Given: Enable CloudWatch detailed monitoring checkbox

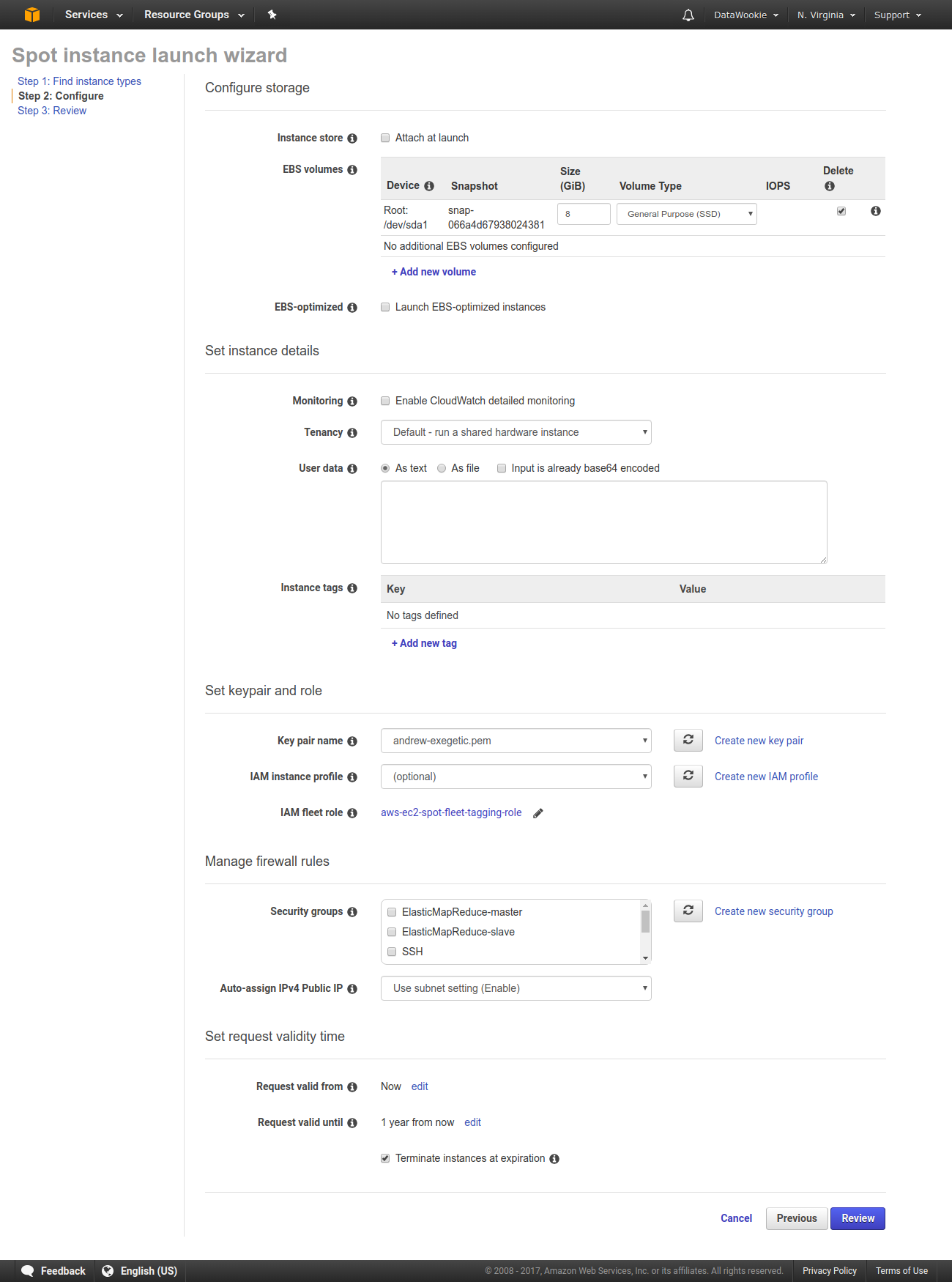Looking at the screenshot, I should point(385,401).
